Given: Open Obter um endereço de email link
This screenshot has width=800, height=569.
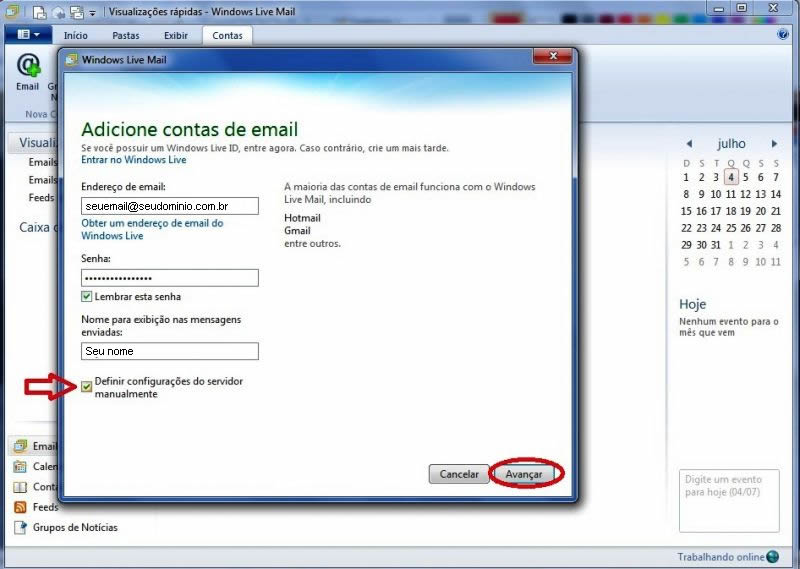Looking at the screenshot, I should pyautogui.click(x=152, y=229).
